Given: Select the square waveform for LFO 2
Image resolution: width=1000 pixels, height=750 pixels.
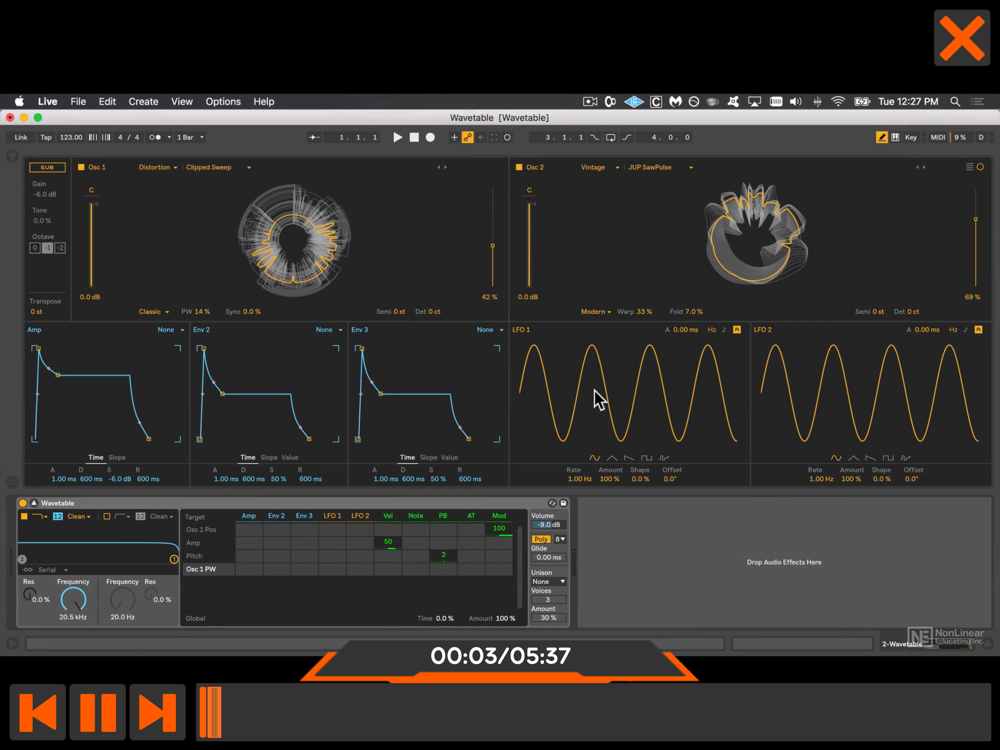Looking at the screenshot, I should tap(888, 458).
